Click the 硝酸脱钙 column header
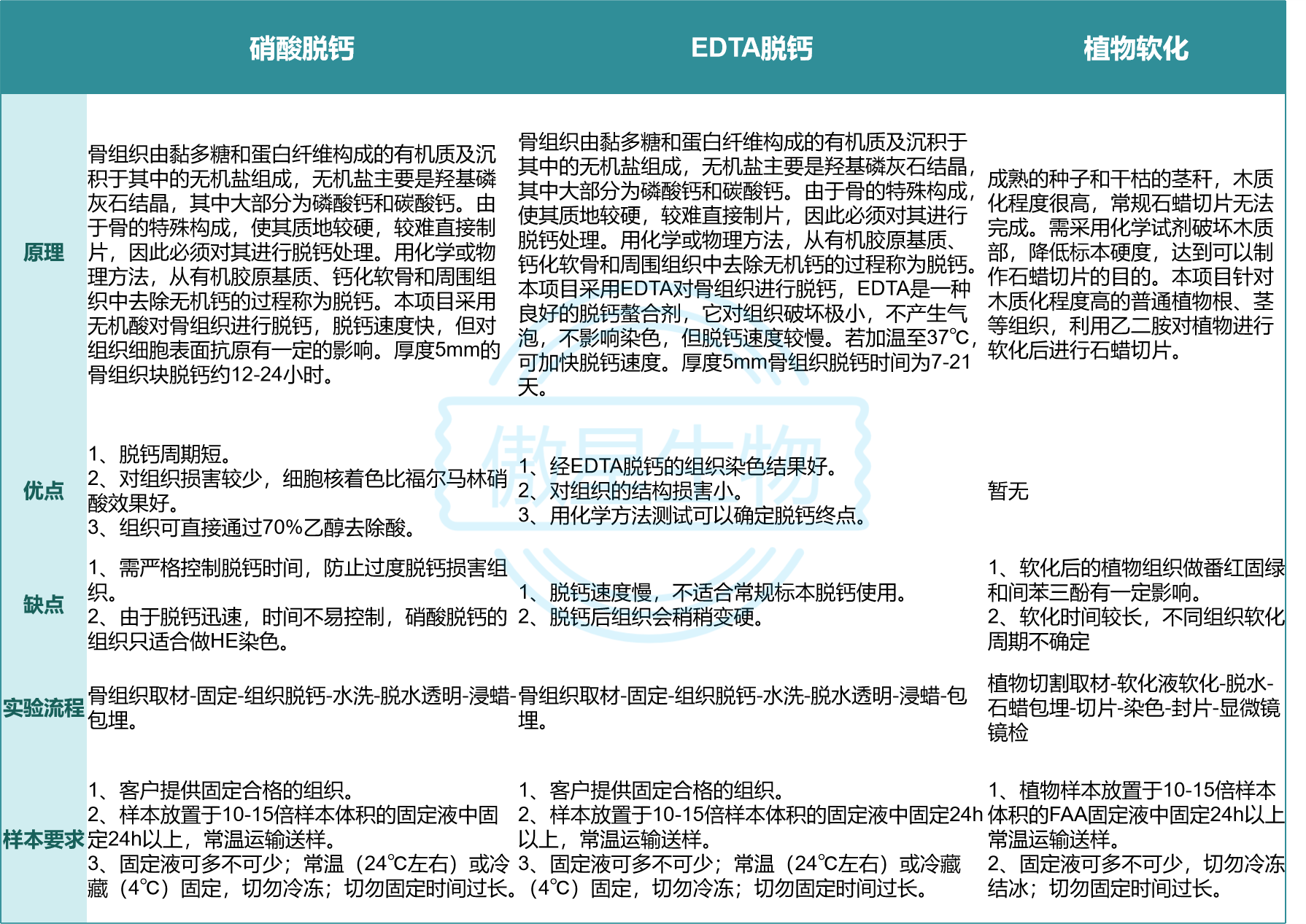This screenshot has width=1306, height=924. pos(301,48)
